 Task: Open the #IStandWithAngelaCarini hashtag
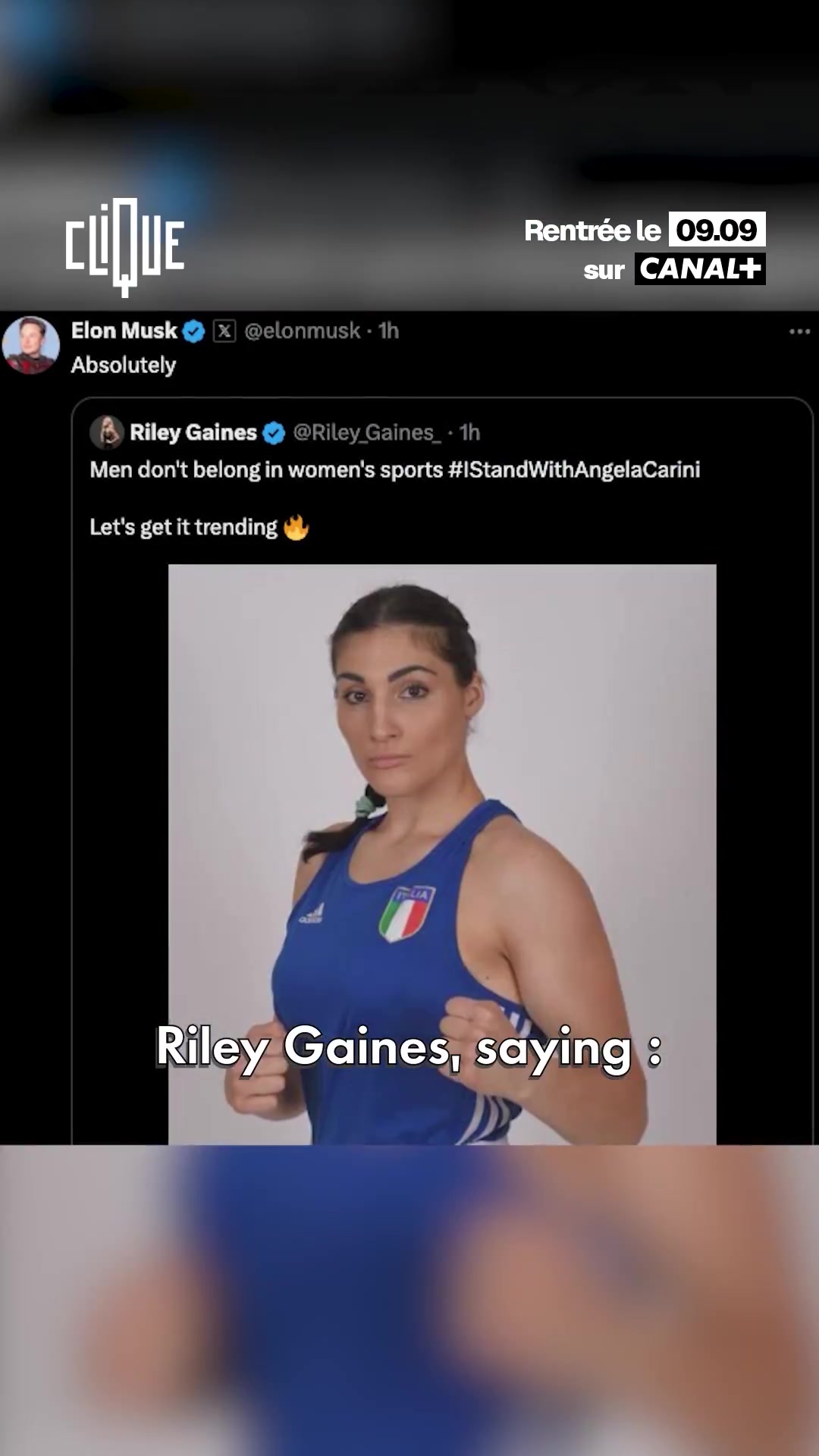click(574, 470)
